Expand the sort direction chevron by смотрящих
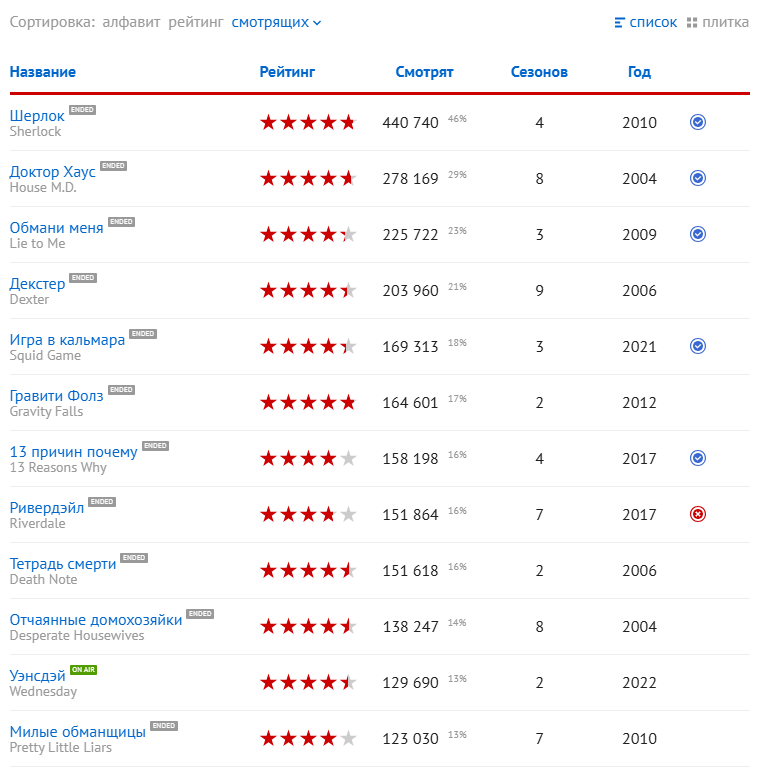 [x=317, y=23]
